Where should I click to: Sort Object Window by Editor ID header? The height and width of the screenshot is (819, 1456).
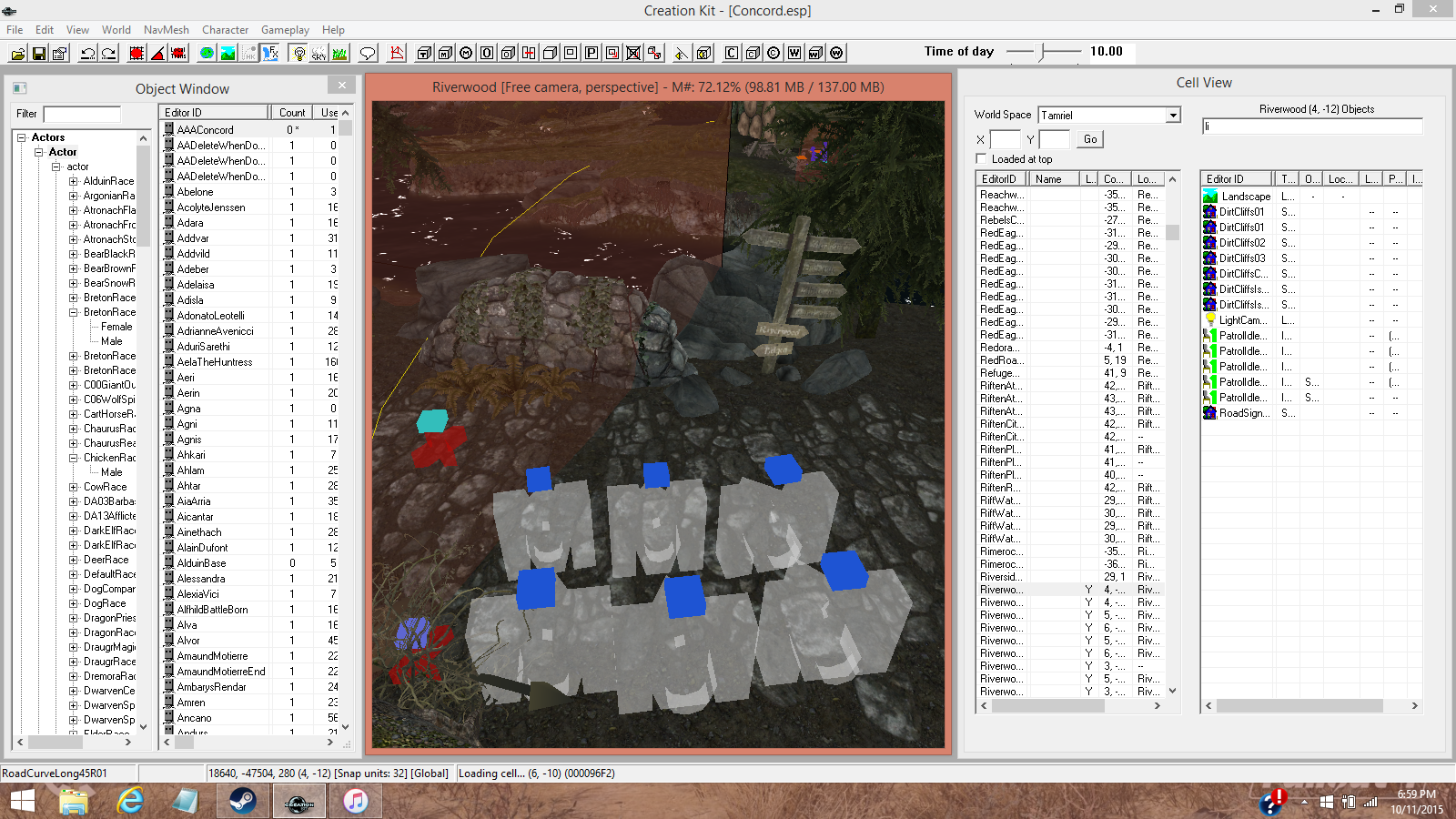215,113
